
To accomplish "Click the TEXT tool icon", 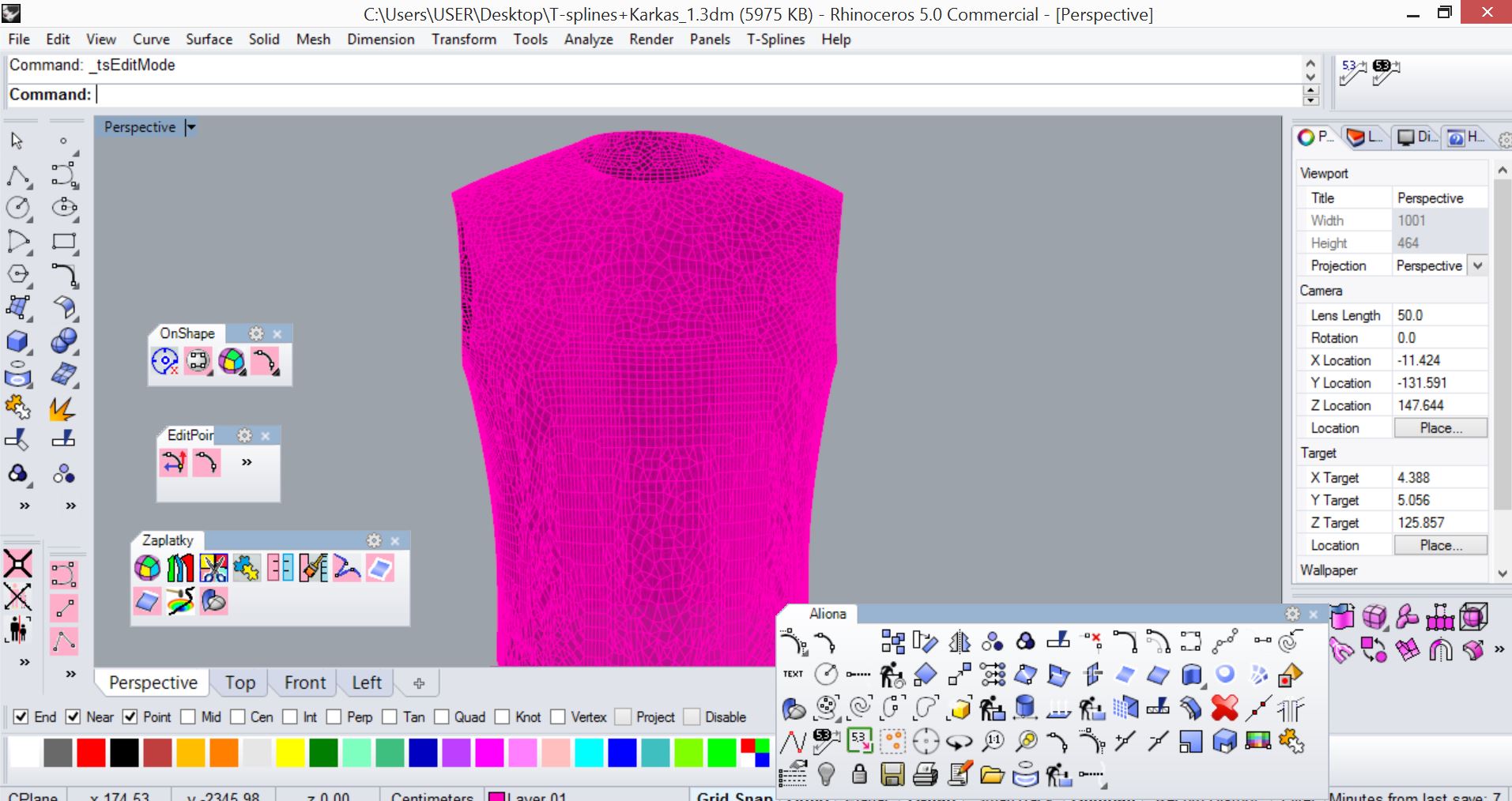I will (x=793, y=674).
